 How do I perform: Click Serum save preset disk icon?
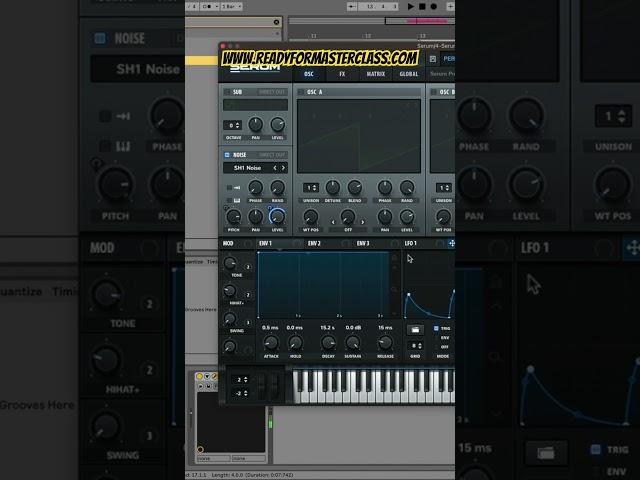[433, 59]
